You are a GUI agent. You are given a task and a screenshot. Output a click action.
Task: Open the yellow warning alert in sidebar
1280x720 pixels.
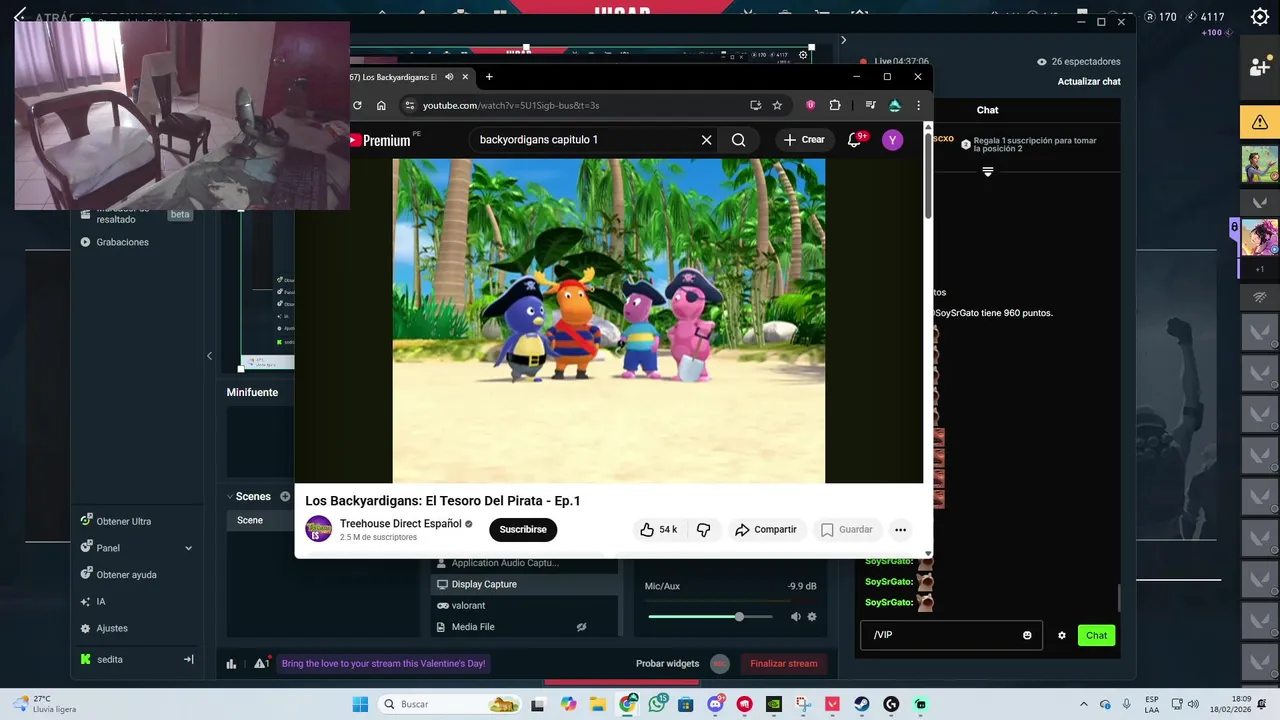(1260, 122)
